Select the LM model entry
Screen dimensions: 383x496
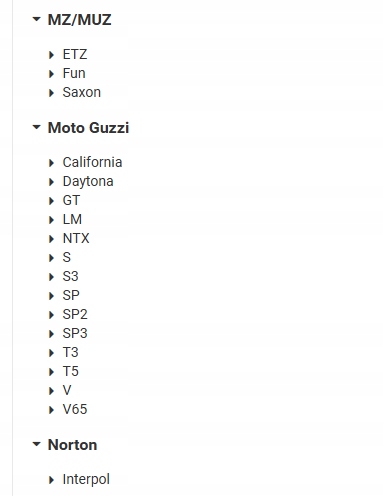pyautogui.click(x=72, y=219)
